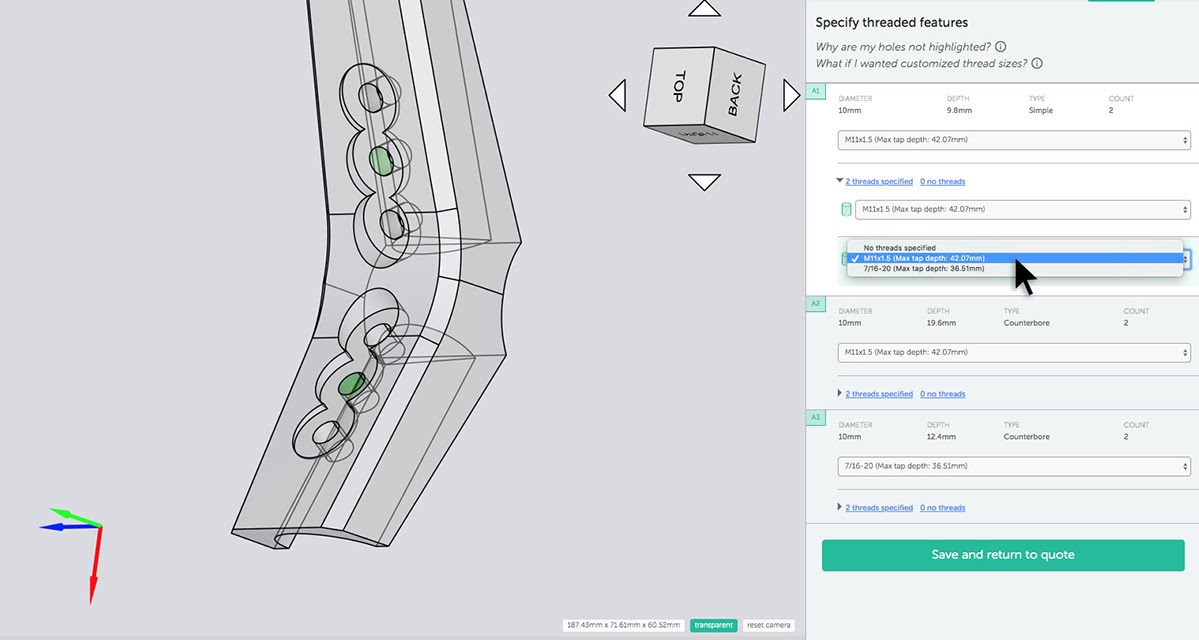The width and height of the screenshot is (1199, 640).
Task: Click the green axis arrow of the triad
Action: click(75, 517)
